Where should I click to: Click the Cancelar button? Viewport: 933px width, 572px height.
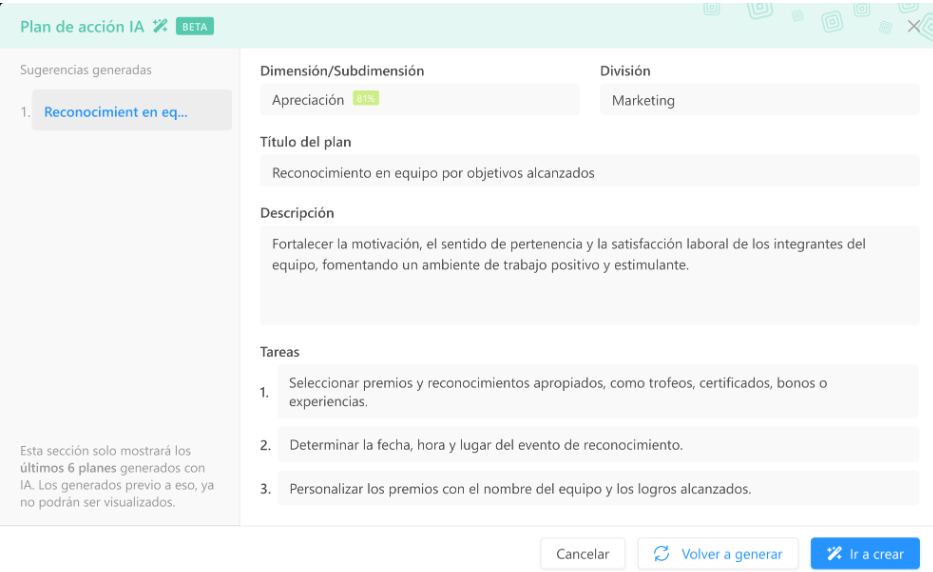tap(583, 554)
